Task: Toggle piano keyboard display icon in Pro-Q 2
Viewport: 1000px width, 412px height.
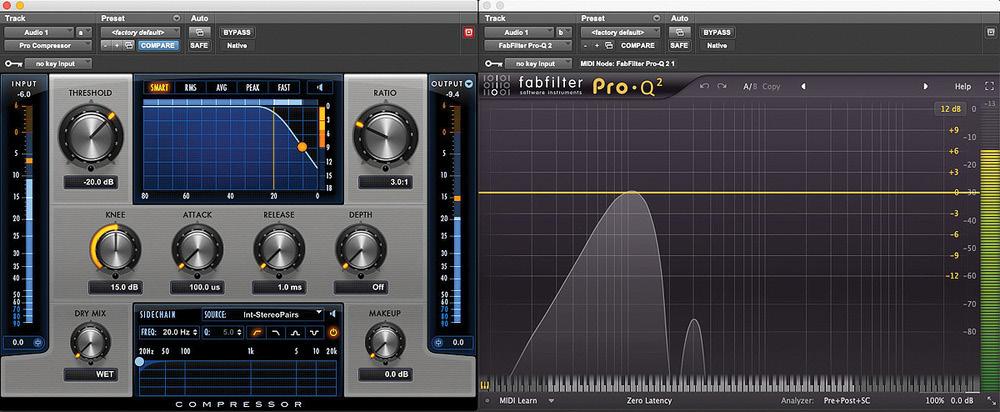Action: tap(486, 386)
